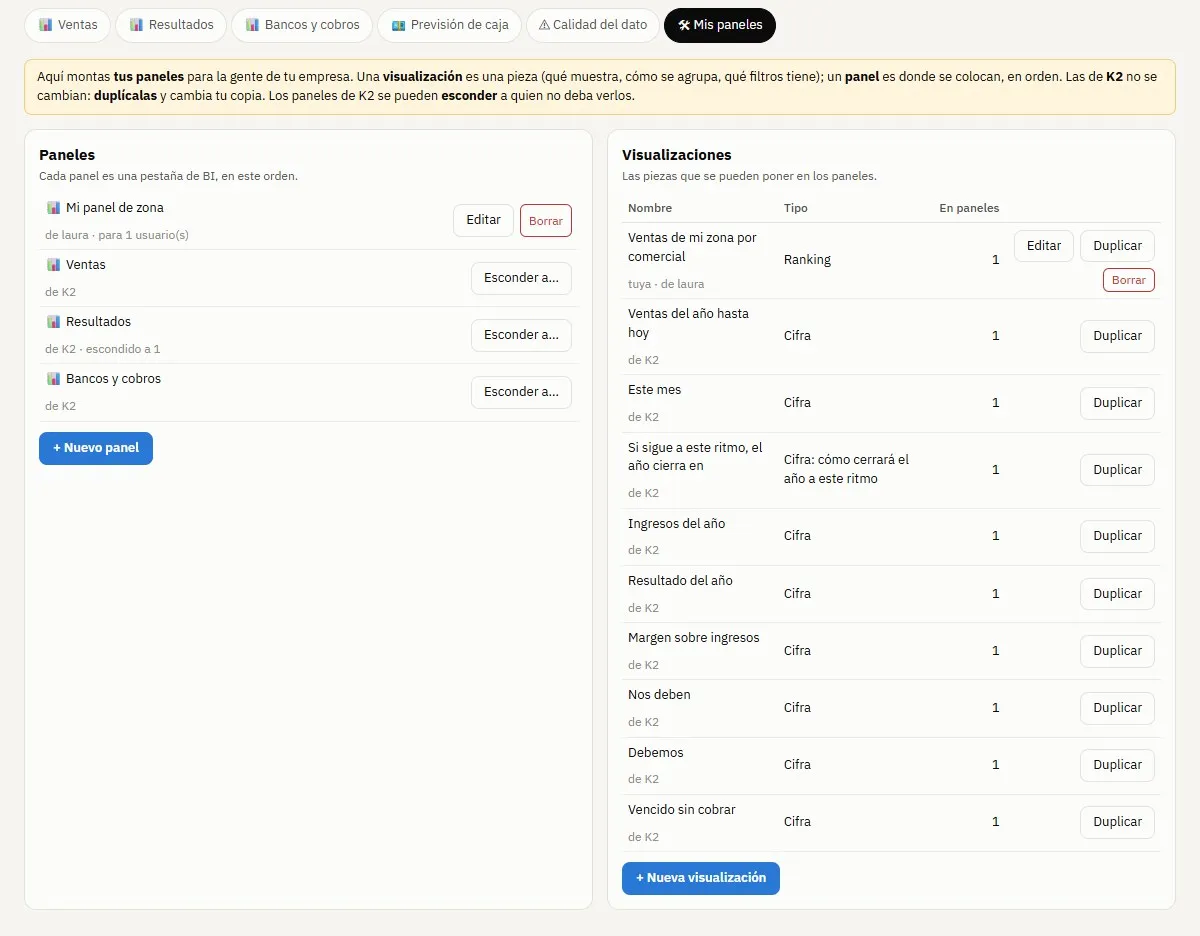Duplicate the Este mes visualization
This screenshot has width=1200, height=936.
pos(1117,403)
